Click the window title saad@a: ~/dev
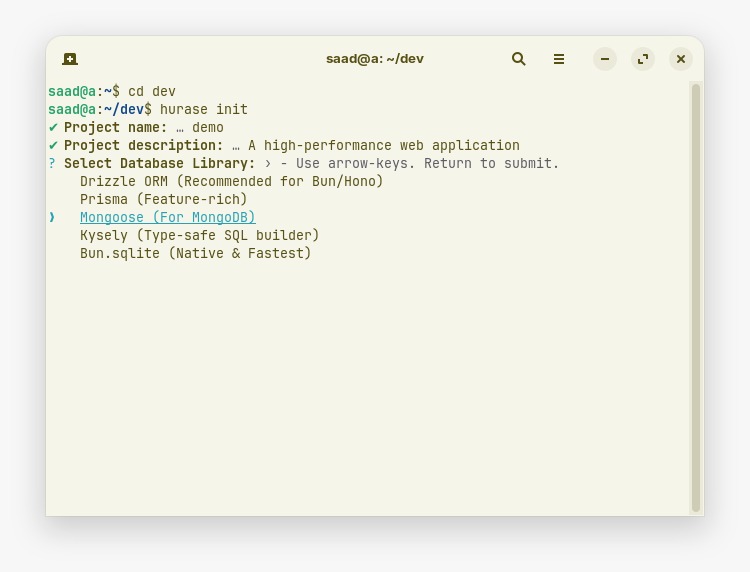The width and height of the screenshot is (750, 572). pyautogui.click(x=375, y=59)
